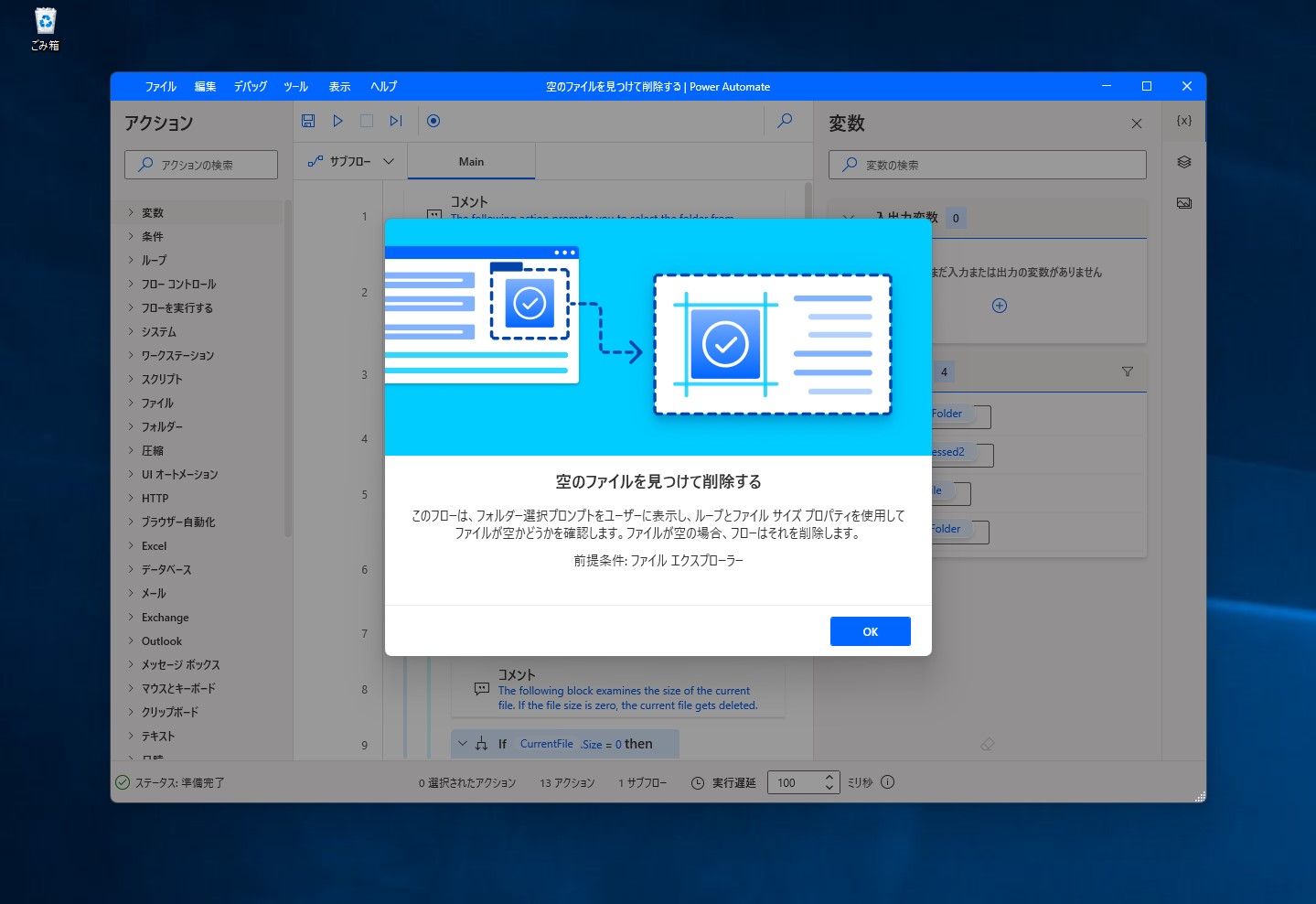Open the {x} variables pane
Viewport: 1316px width, 904px height.
tap(1183, 120)
